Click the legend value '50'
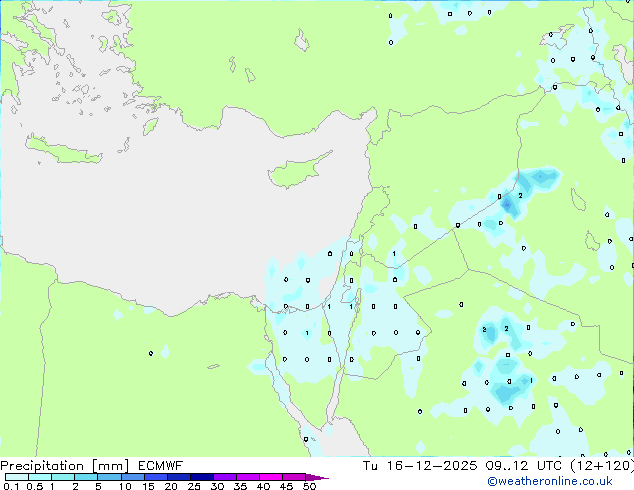 point(309,486)
